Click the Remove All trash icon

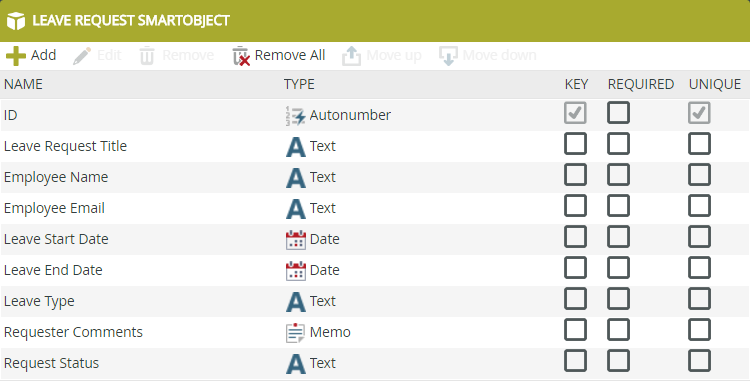(x=241, y=56)
